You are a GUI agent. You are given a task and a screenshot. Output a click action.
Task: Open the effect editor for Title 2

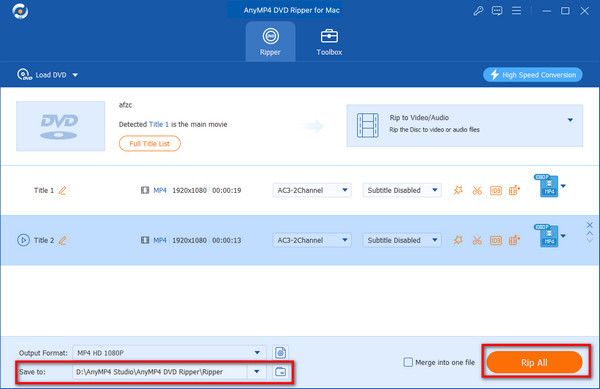[x=458, y=240]
